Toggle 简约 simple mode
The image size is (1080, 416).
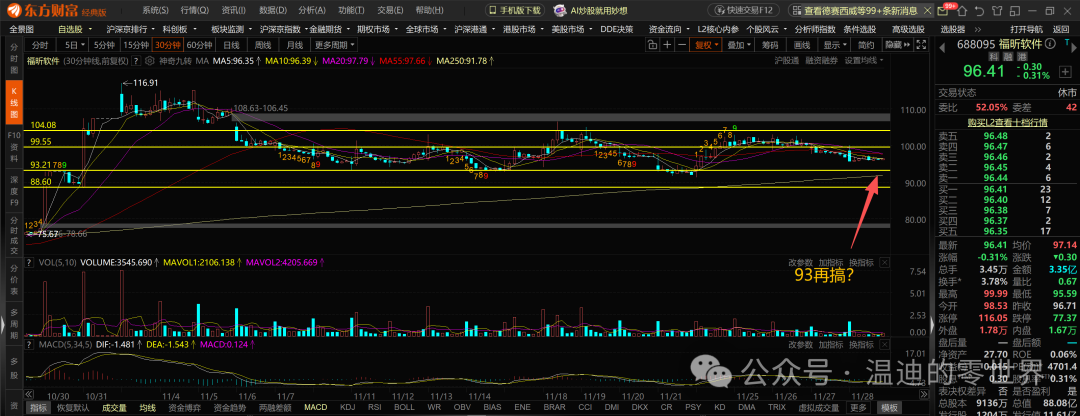pyautogui.click(x=866, y=45)
